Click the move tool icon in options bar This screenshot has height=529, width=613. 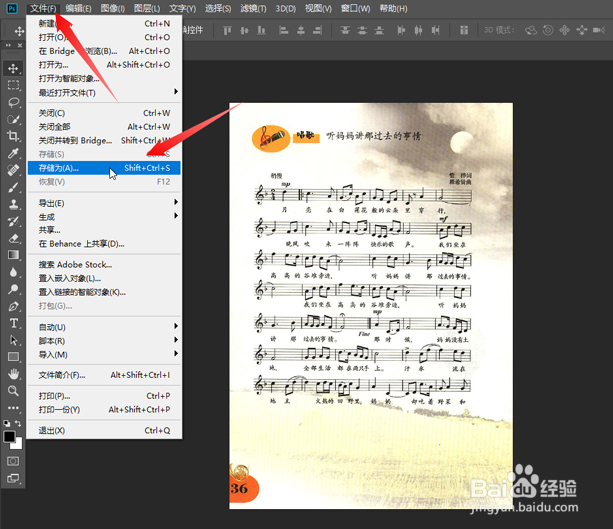pyautogui.click(x=19, y=30)
